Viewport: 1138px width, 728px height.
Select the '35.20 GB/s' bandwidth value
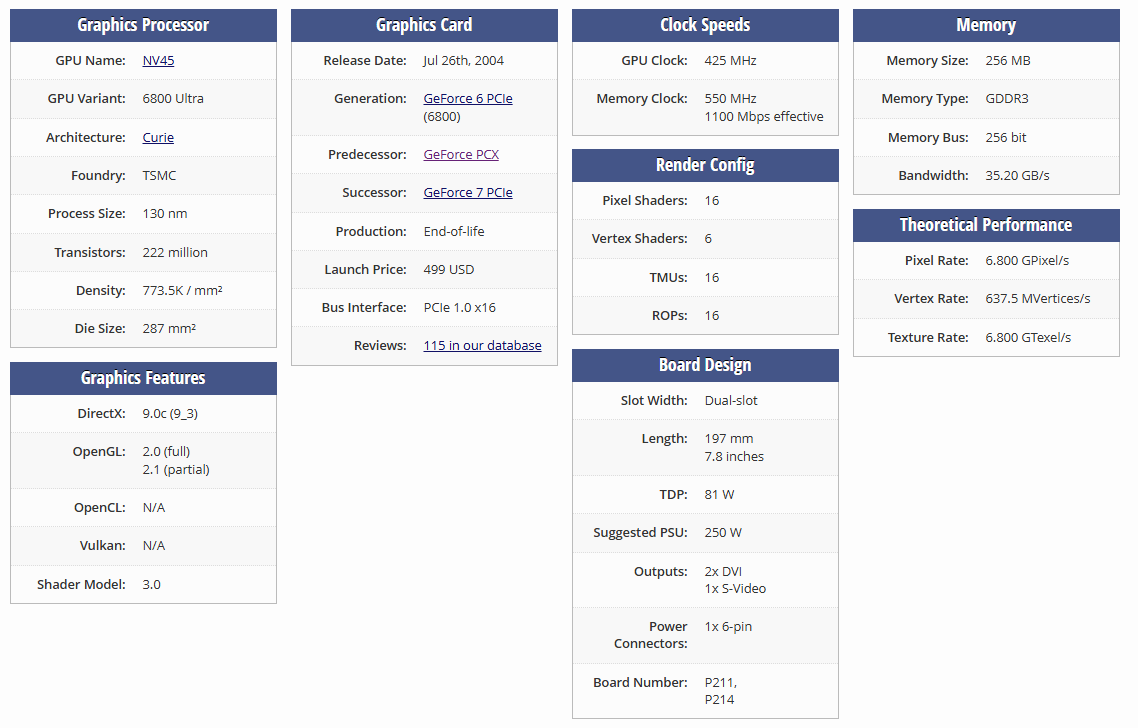pos(1018,176)
